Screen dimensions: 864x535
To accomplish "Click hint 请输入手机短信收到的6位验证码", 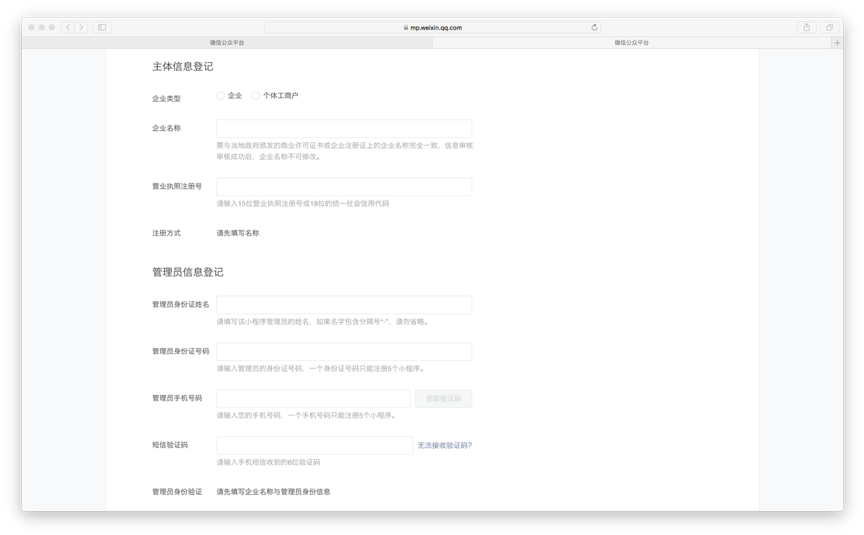I will [268, 462].
